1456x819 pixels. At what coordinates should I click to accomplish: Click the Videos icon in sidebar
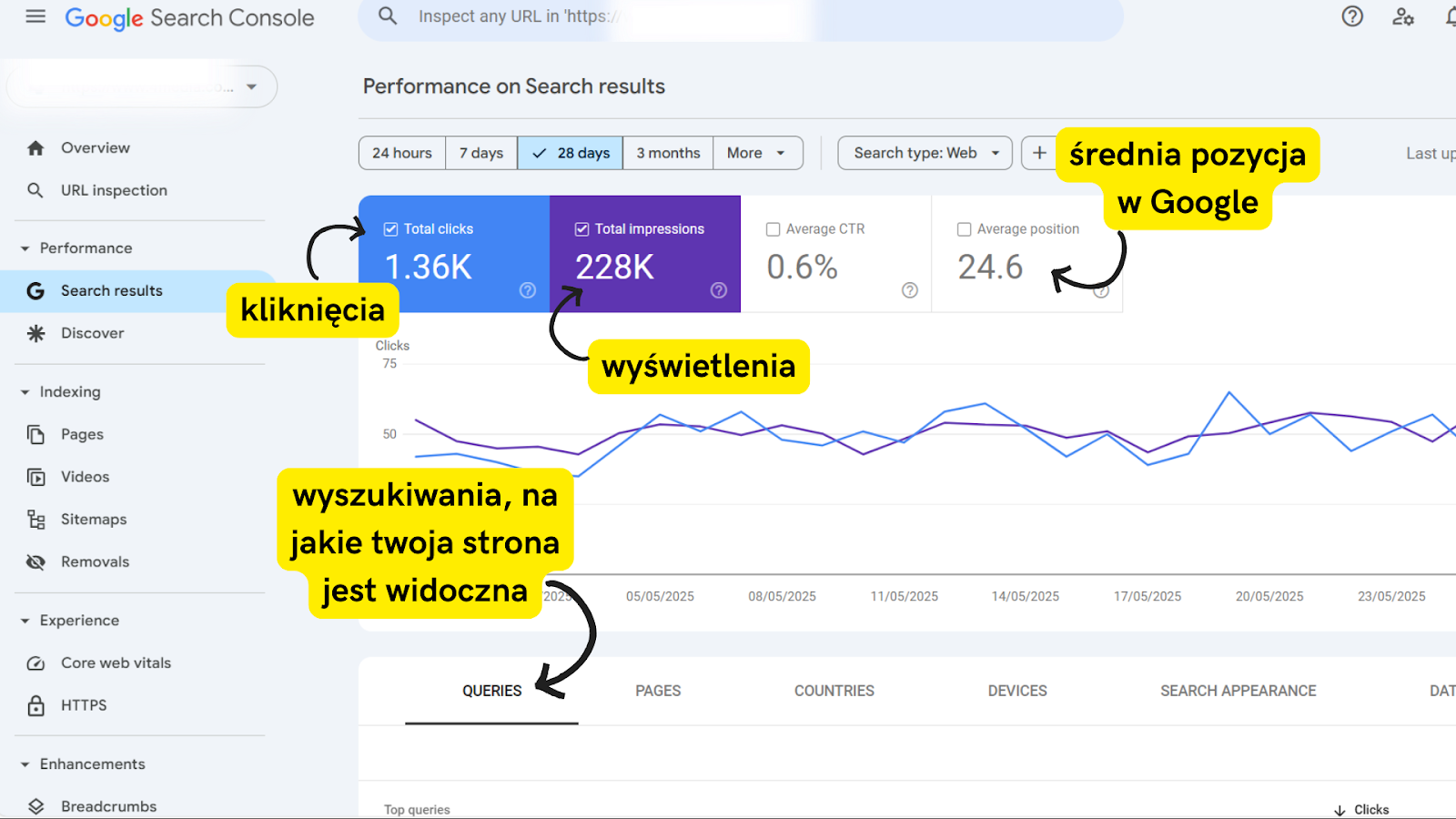point(35,477)
